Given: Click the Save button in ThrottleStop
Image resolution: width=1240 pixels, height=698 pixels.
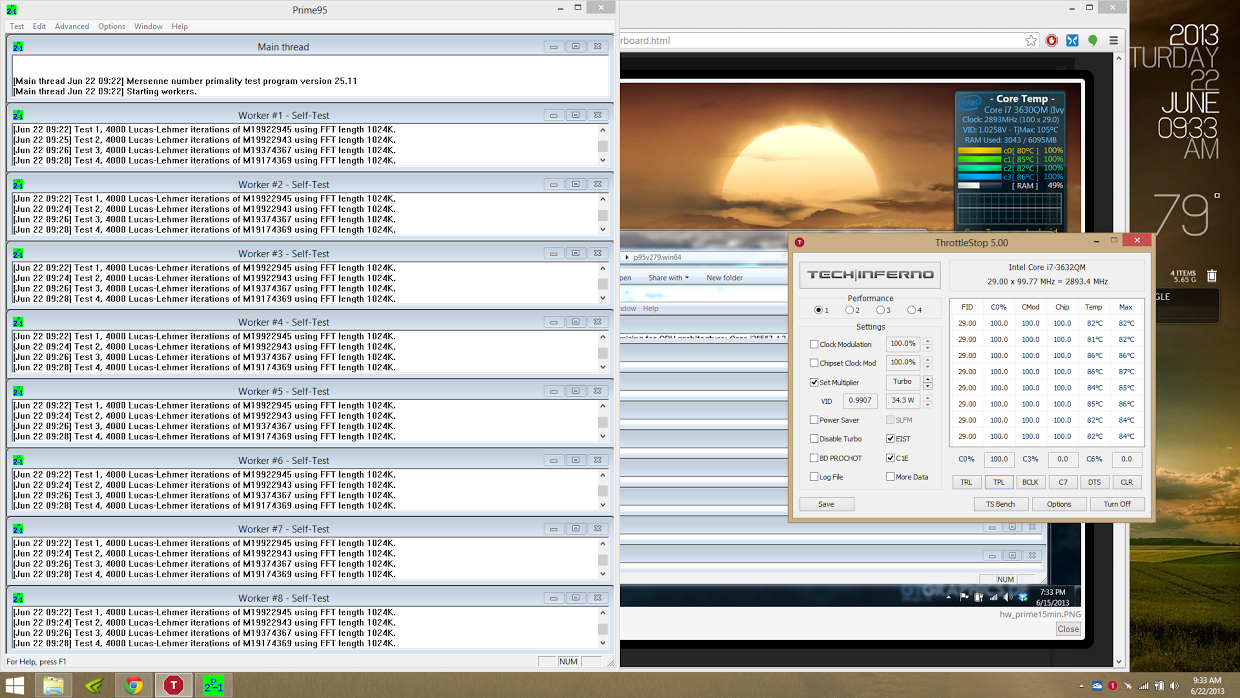Looking at the screenshot, I should pyautogui.click(x=826, y=504).
